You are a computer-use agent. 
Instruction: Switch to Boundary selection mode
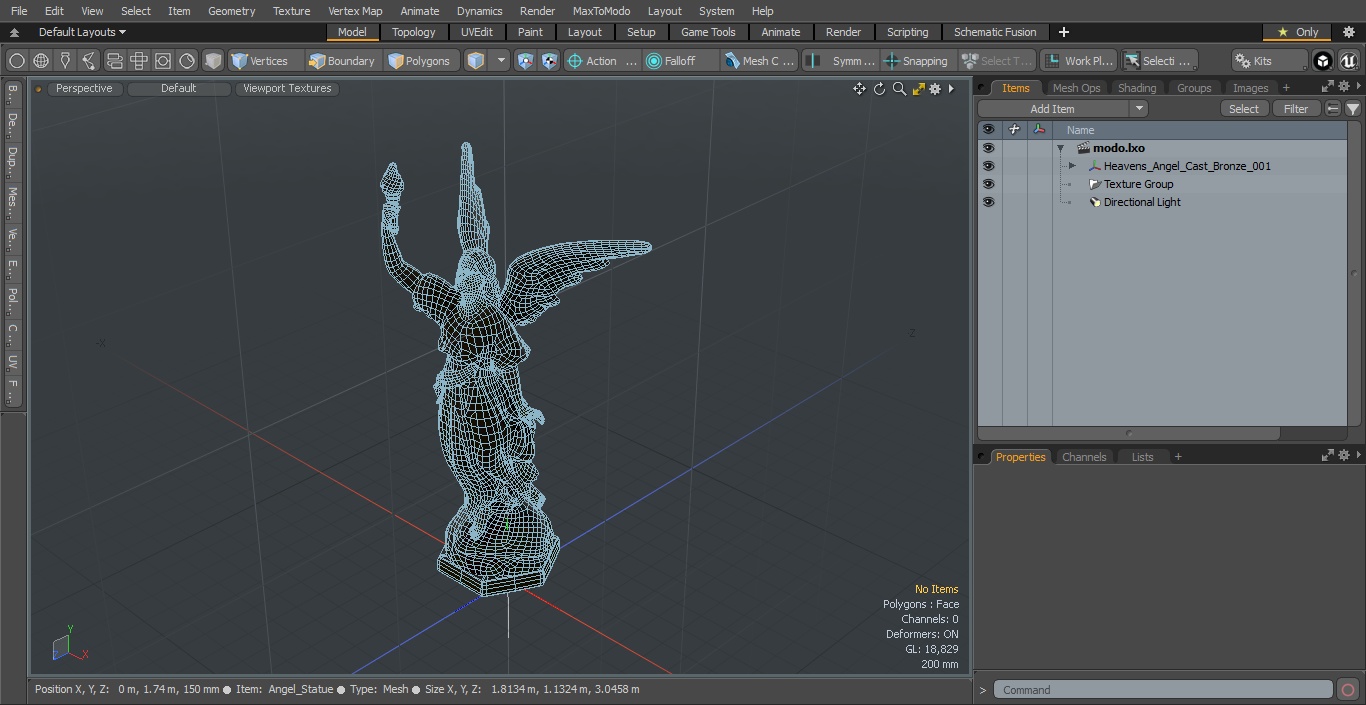pyautogui.click(x=342, y=61)
